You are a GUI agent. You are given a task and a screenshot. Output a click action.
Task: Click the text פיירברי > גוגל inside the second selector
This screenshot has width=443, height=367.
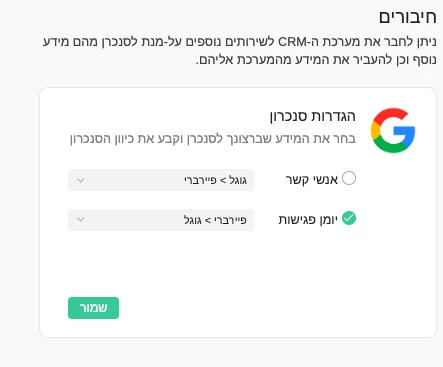(215, 220)
